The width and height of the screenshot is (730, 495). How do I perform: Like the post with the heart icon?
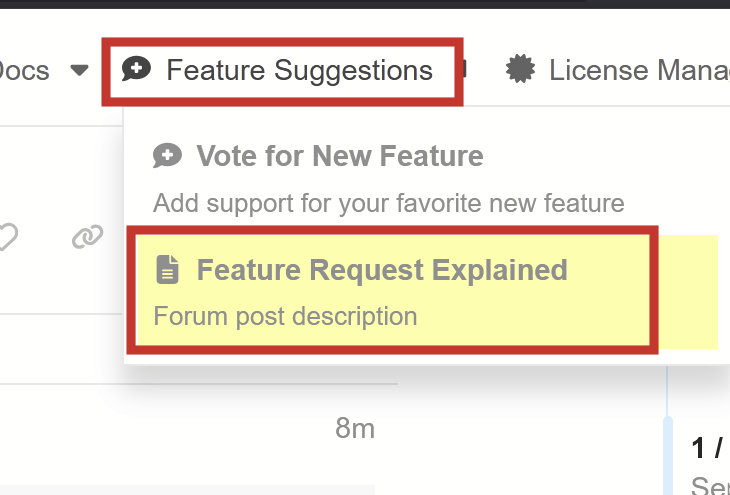(x=8, y=237)
